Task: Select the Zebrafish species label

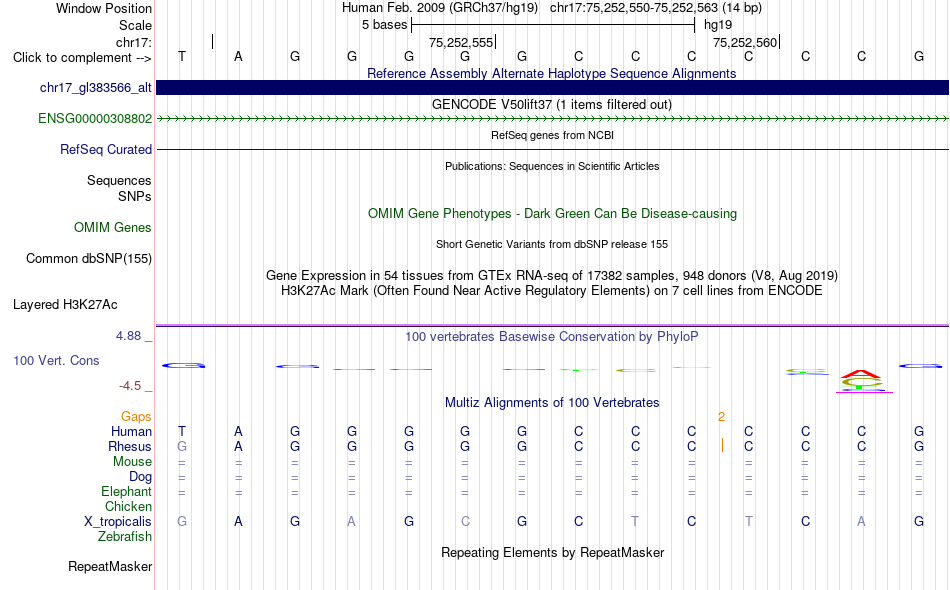Action: coord(125,537)
